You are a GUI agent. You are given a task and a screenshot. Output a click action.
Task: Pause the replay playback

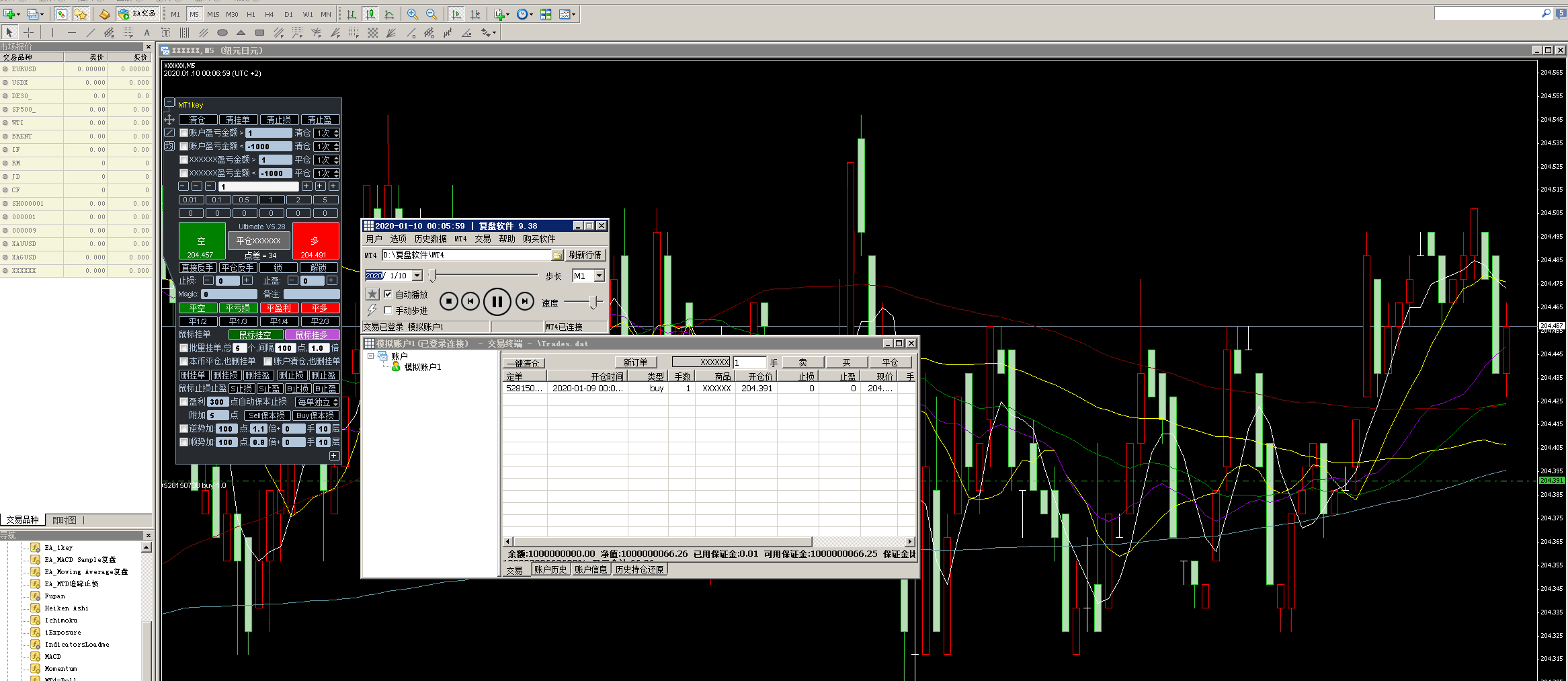497,302
